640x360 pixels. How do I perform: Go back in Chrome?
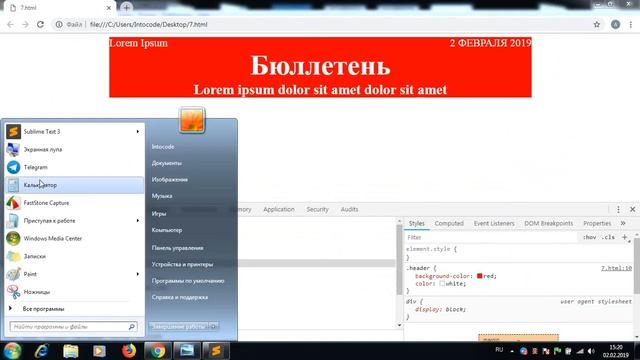(x=10, y=24)
